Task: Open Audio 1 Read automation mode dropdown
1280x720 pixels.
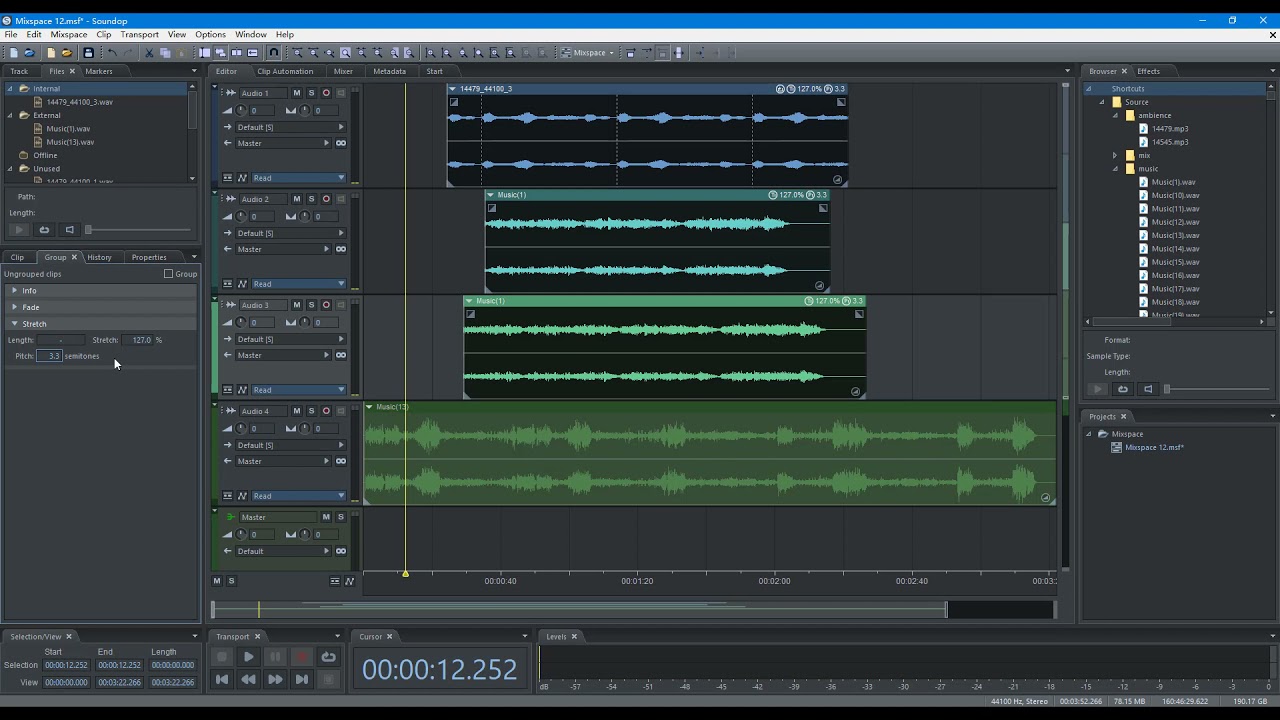Action: pyautogui.click(x=298, y=178)
